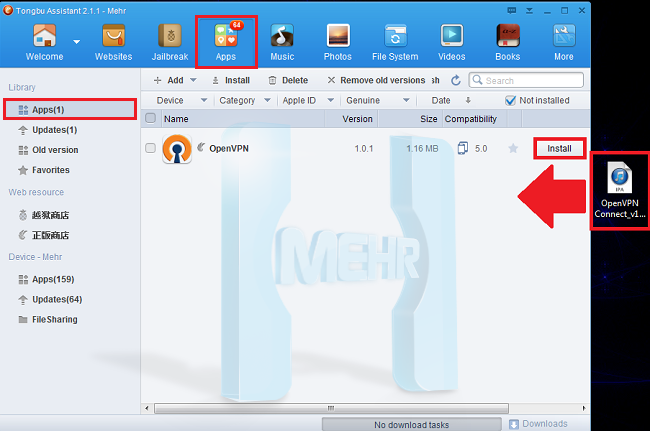Select Apps(1) in Library
This screenshot has width=650, height=431.
click(70, 109)
